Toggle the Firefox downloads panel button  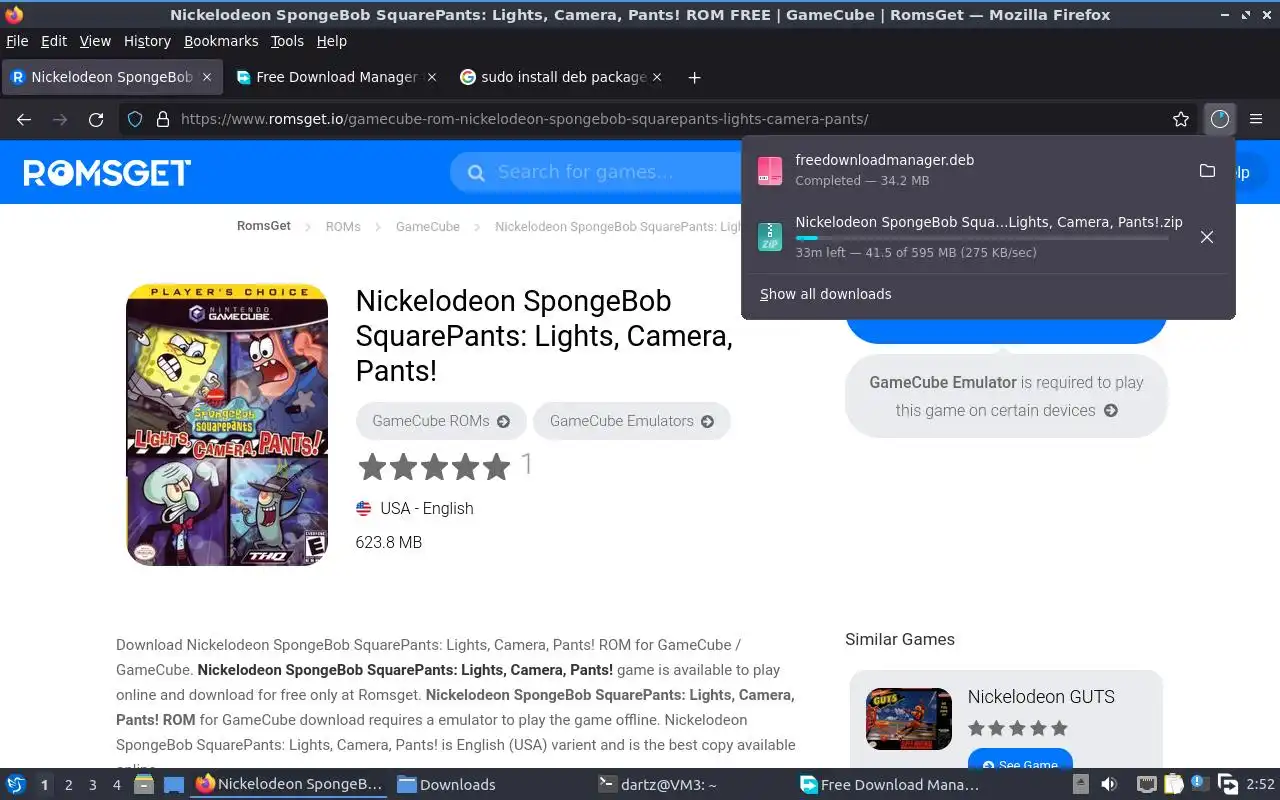tap(1219, 119)
